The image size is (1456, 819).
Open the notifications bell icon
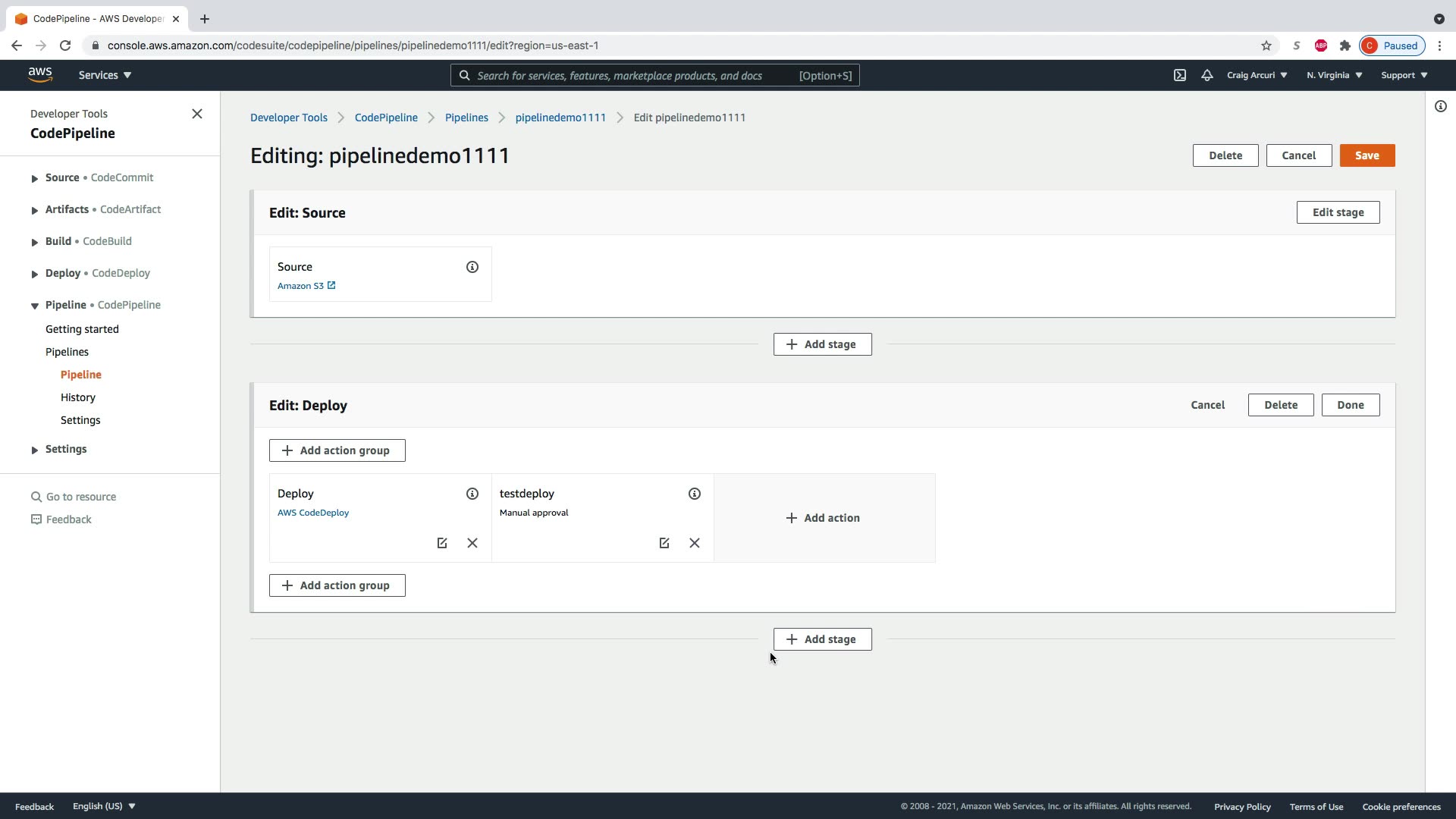[x=1207, y=75]
